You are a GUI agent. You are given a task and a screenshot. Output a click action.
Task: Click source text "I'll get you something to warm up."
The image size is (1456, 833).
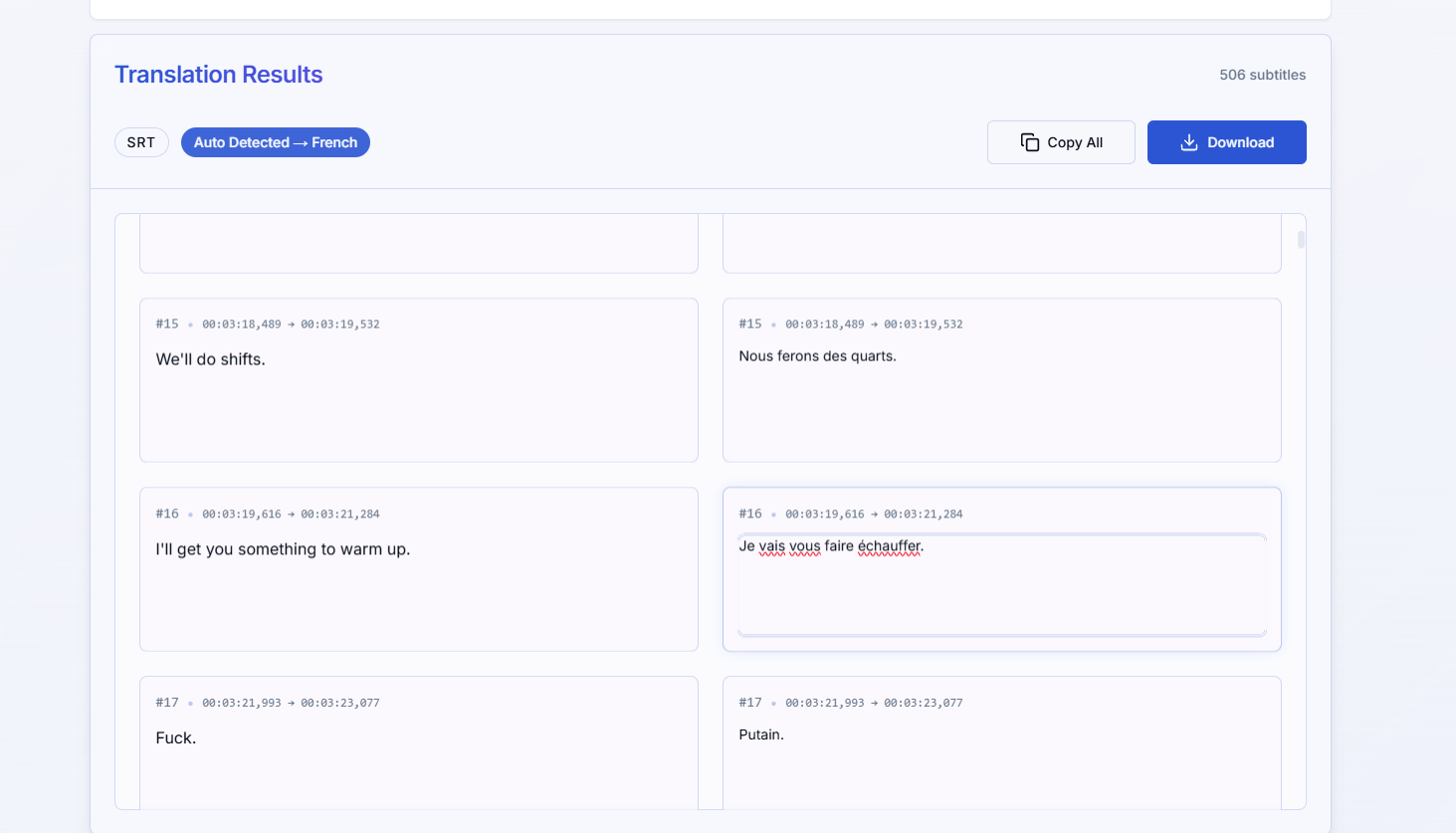coord(284,549)
